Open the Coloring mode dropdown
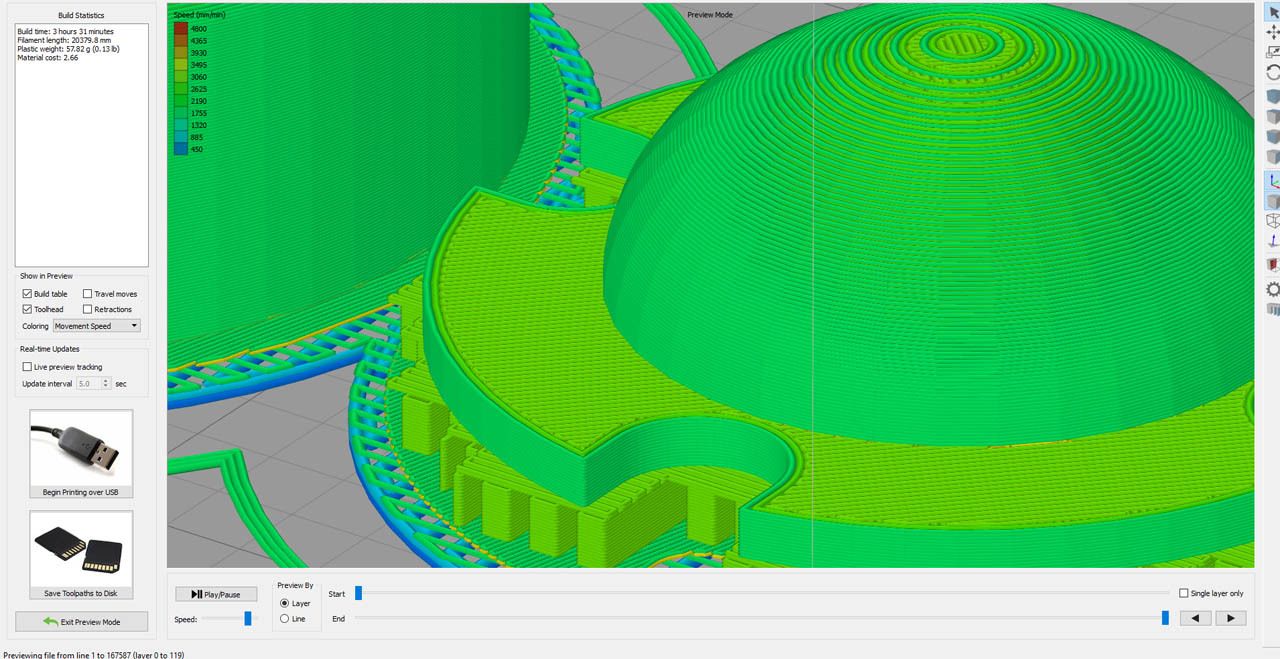The image size is (1280, 659). tap(97, 325)
